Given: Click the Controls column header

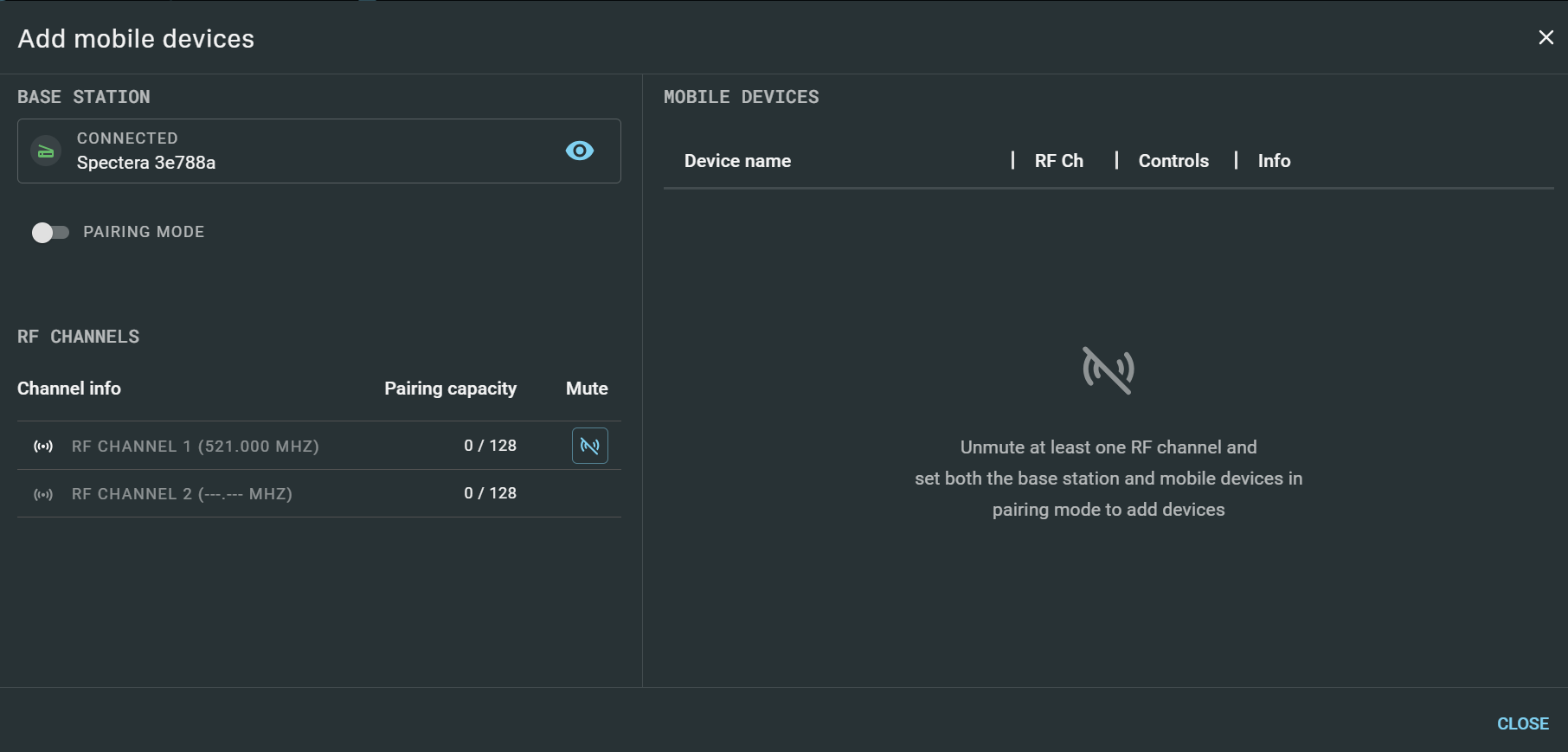Looking at the screenshot, I should coord(1173,161).
